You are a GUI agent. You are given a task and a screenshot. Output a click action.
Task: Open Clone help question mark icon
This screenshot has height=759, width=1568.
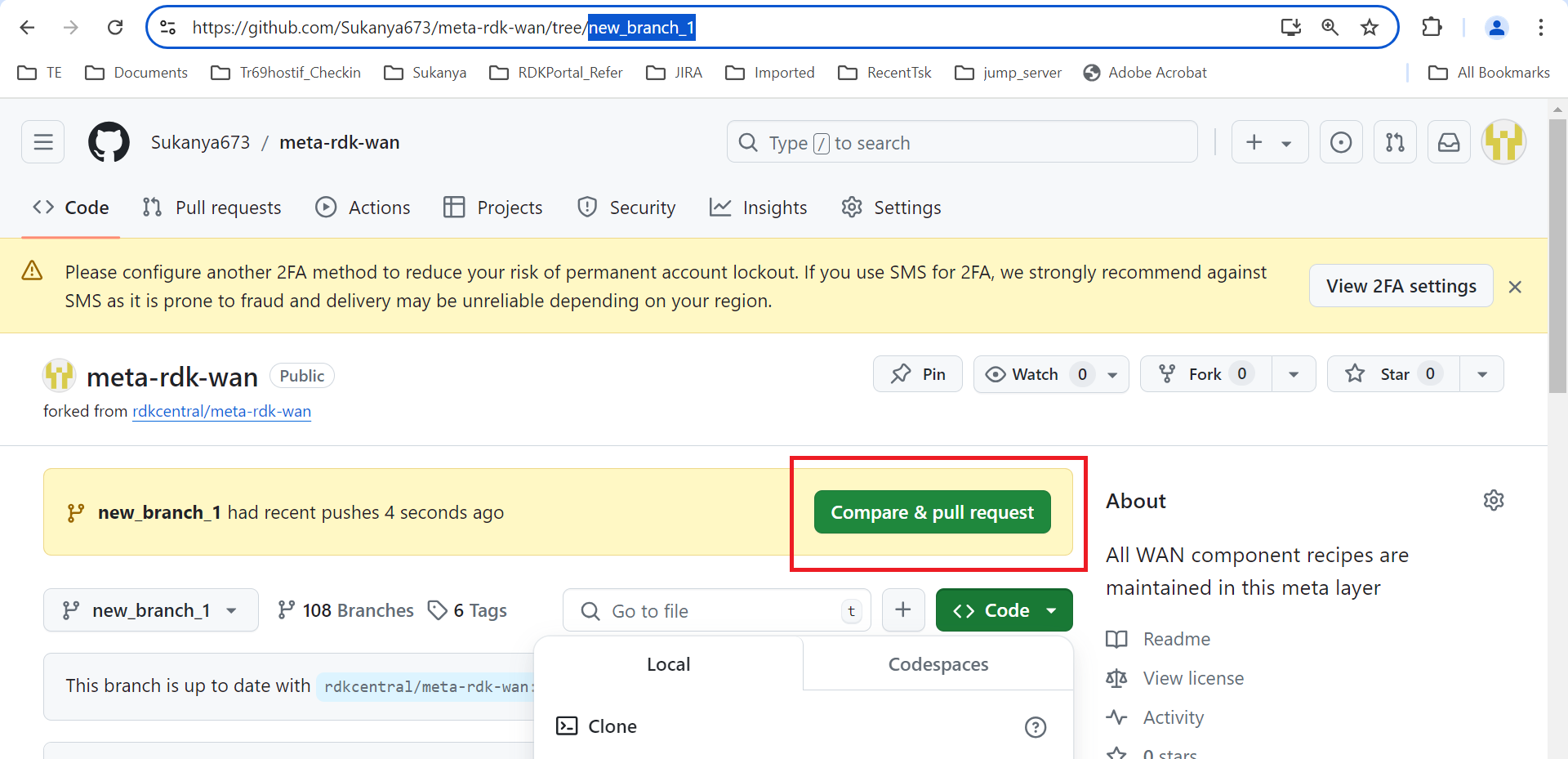point(1036,727)
